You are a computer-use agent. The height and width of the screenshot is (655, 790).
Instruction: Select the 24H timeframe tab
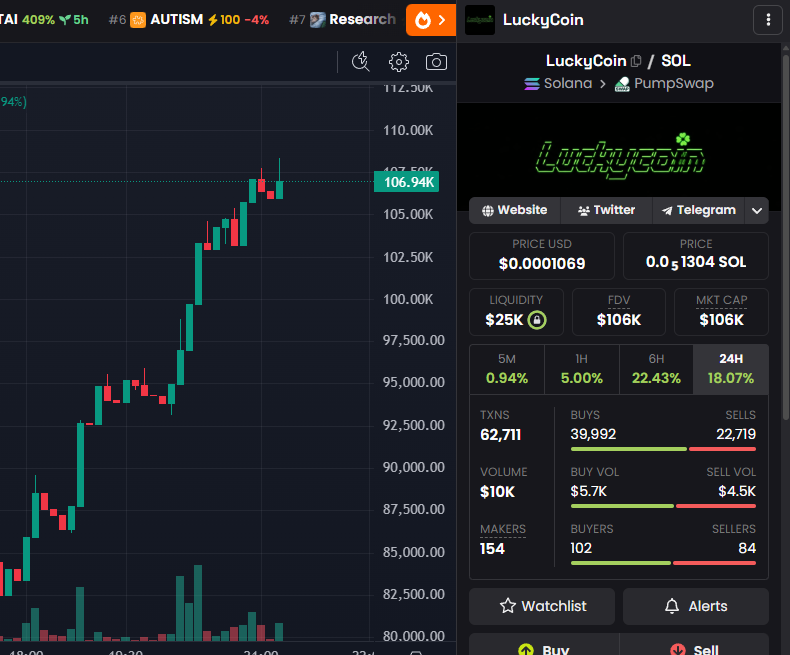pos(731,369)
